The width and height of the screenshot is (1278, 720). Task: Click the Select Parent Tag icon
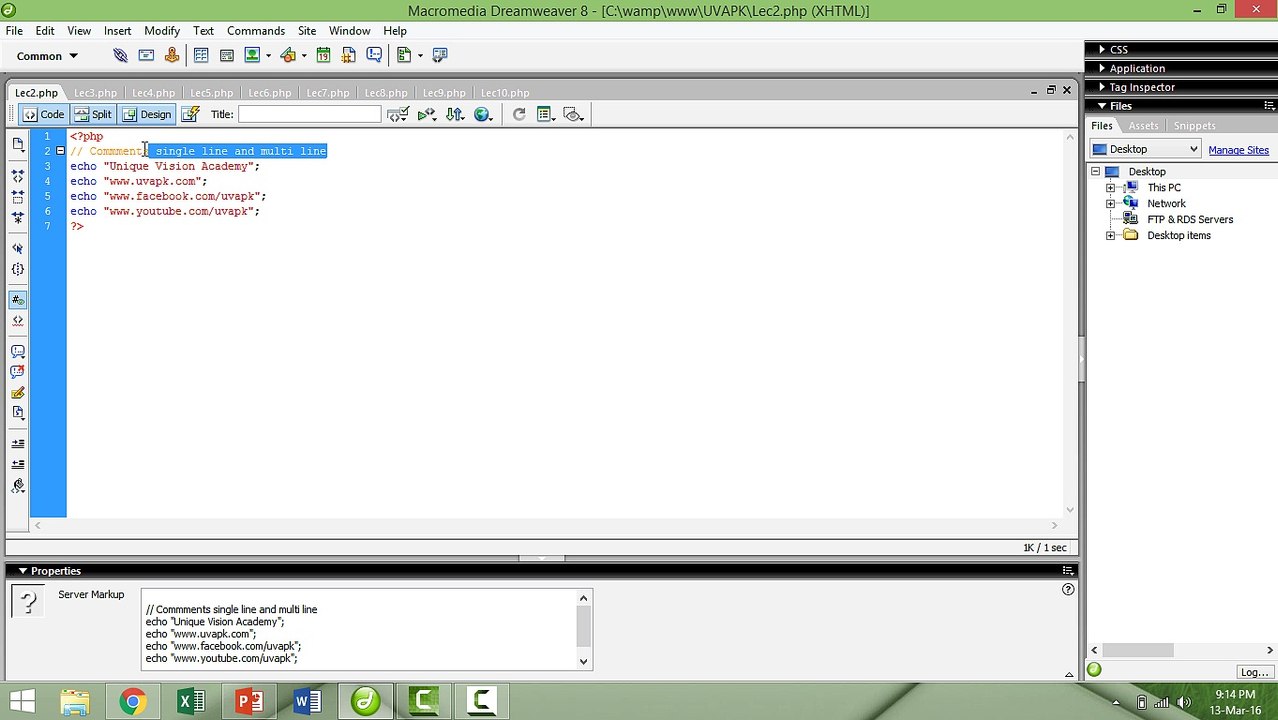click(x=18, y=248)
